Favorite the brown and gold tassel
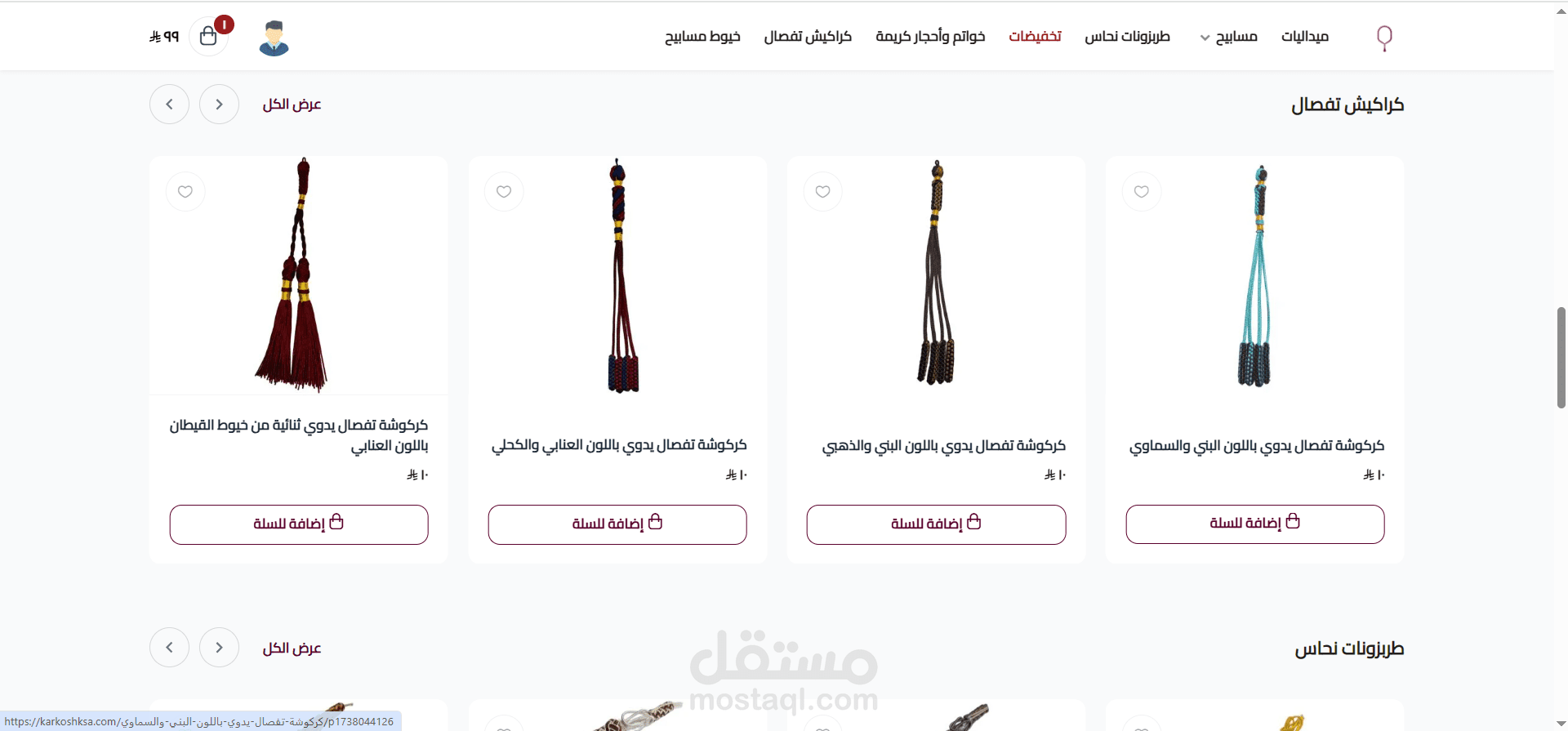 coord(823,192)
